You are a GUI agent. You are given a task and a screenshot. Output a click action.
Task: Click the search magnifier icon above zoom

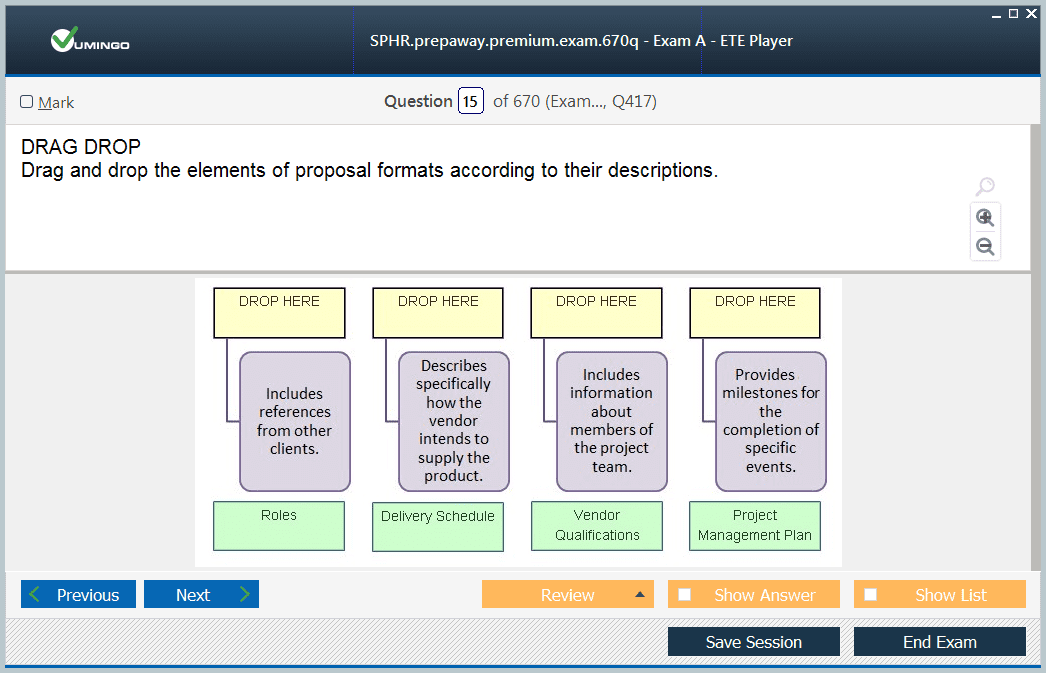pyautogui.click(x=985, y=187)
